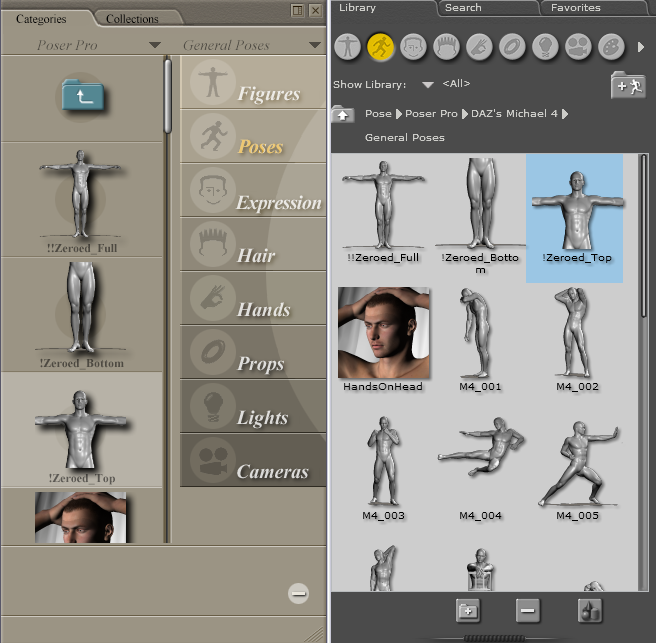The width and height of the screenshot is (656, 643).
Task: Open the Materials palette category icon
Action: click(x=610, y=46)
